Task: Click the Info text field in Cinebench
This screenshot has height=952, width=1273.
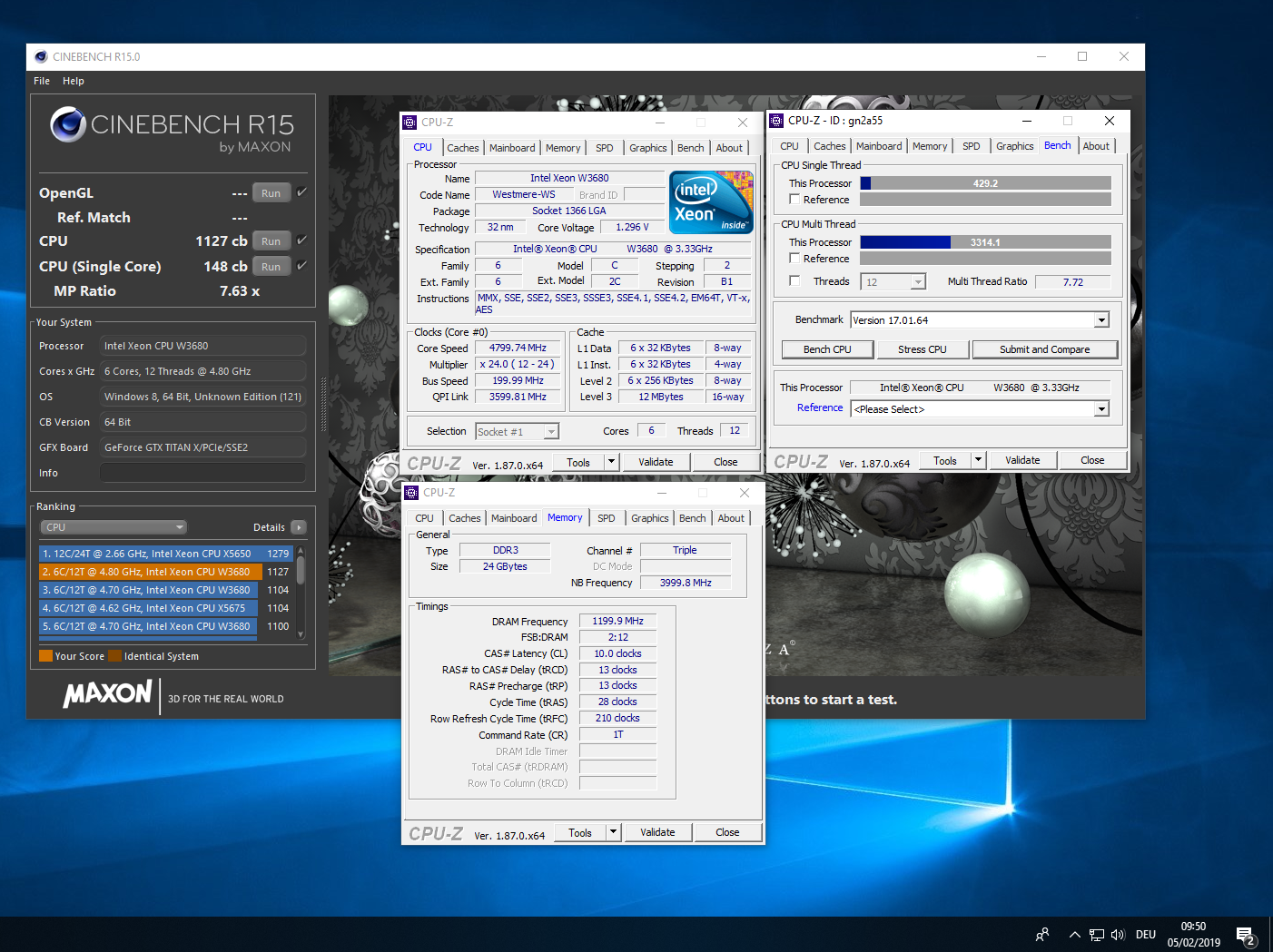Action: (202, 473)
